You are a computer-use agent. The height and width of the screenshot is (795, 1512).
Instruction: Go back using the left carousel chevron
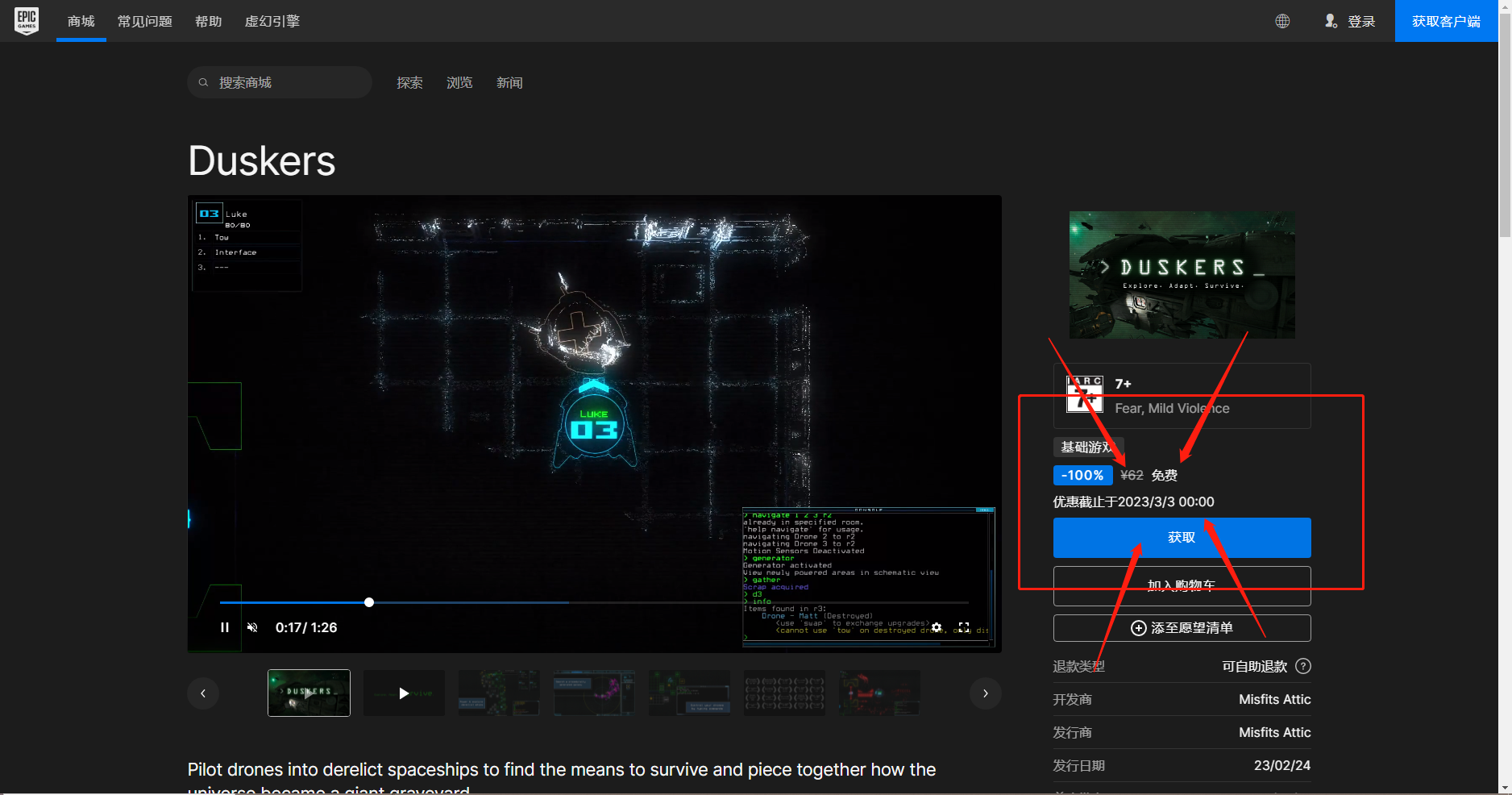(203, 693)
